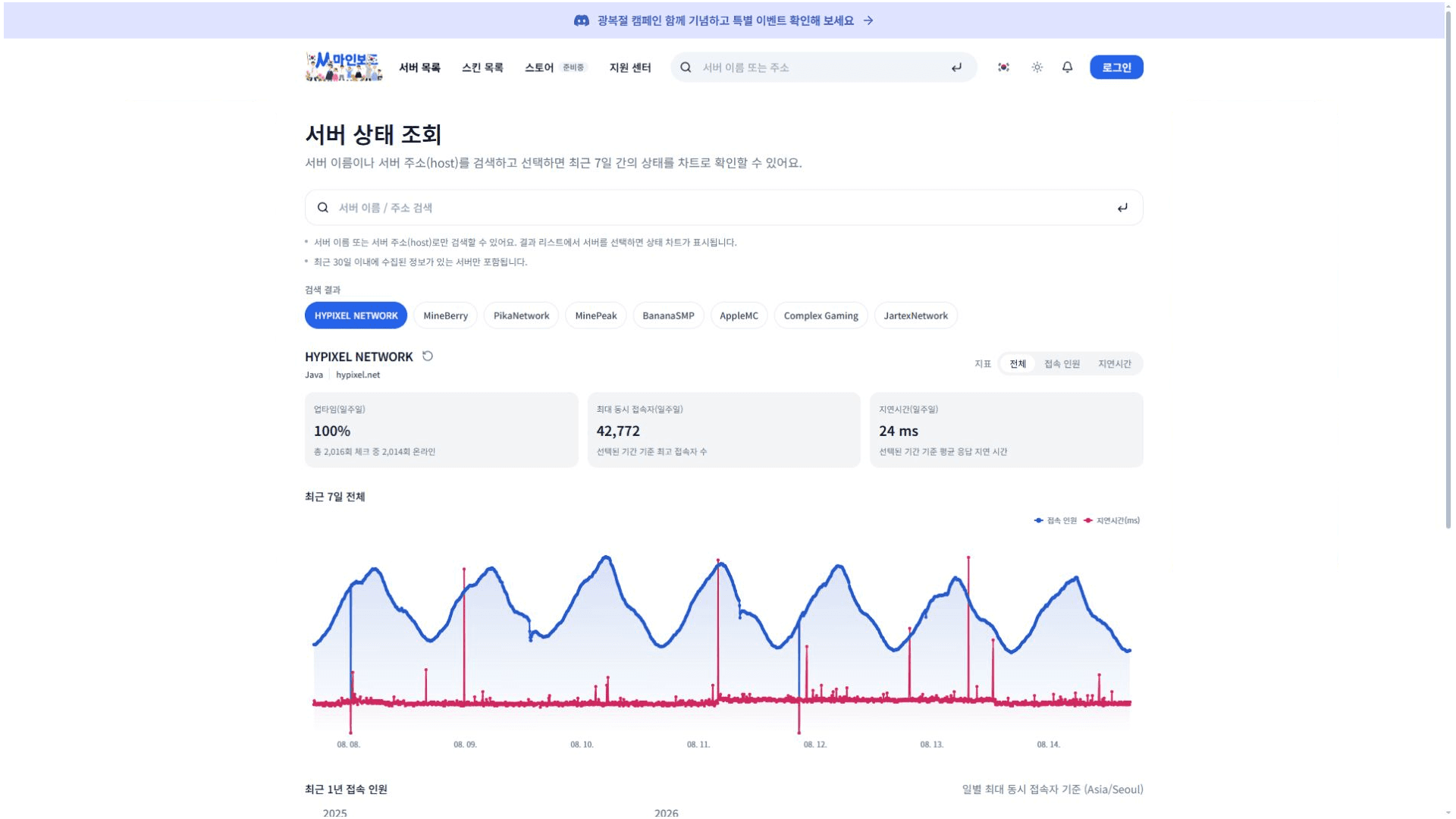Select the MinePeak server chip

coord(595,315)
